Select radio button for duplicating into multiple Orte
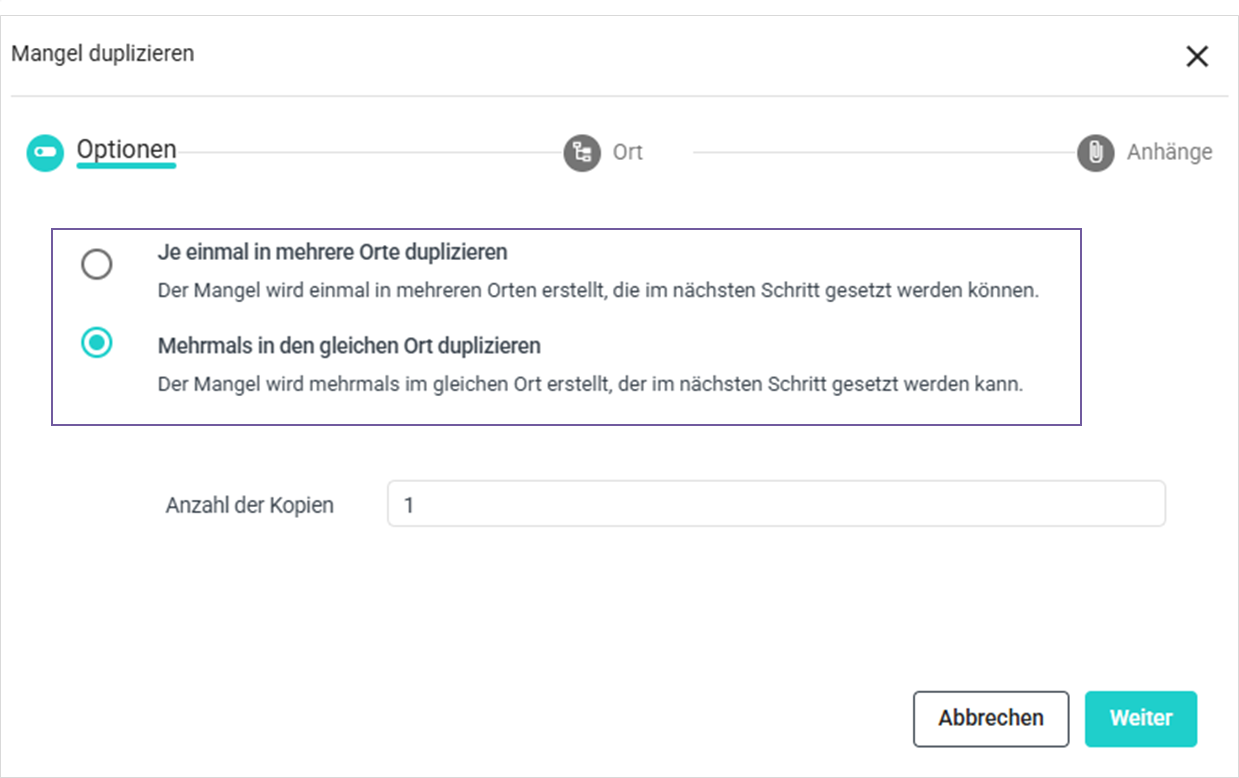 click(x=97, y=265)
